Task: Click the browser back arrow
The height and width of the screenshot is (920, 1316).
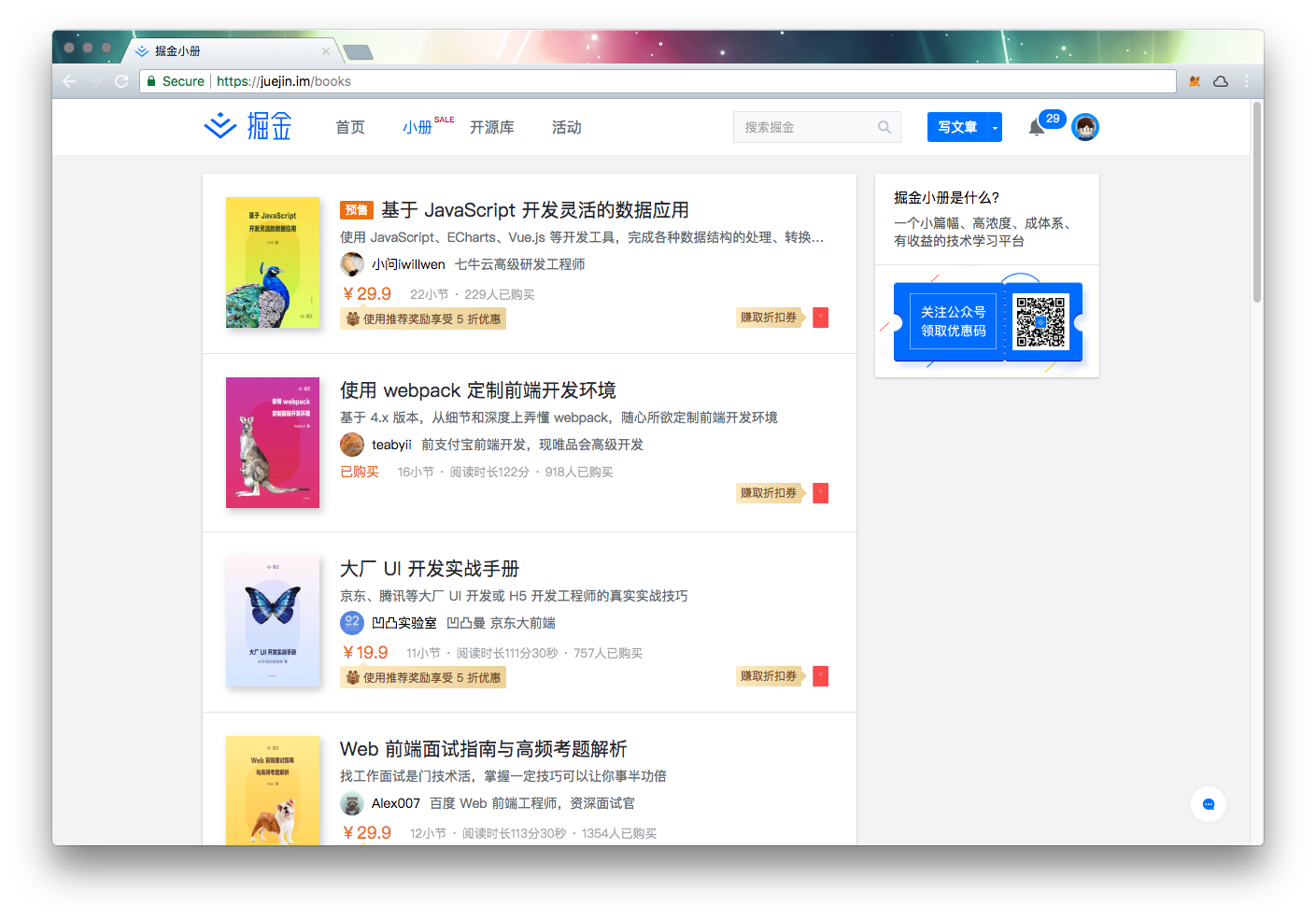Action: (x=69, y=81)
